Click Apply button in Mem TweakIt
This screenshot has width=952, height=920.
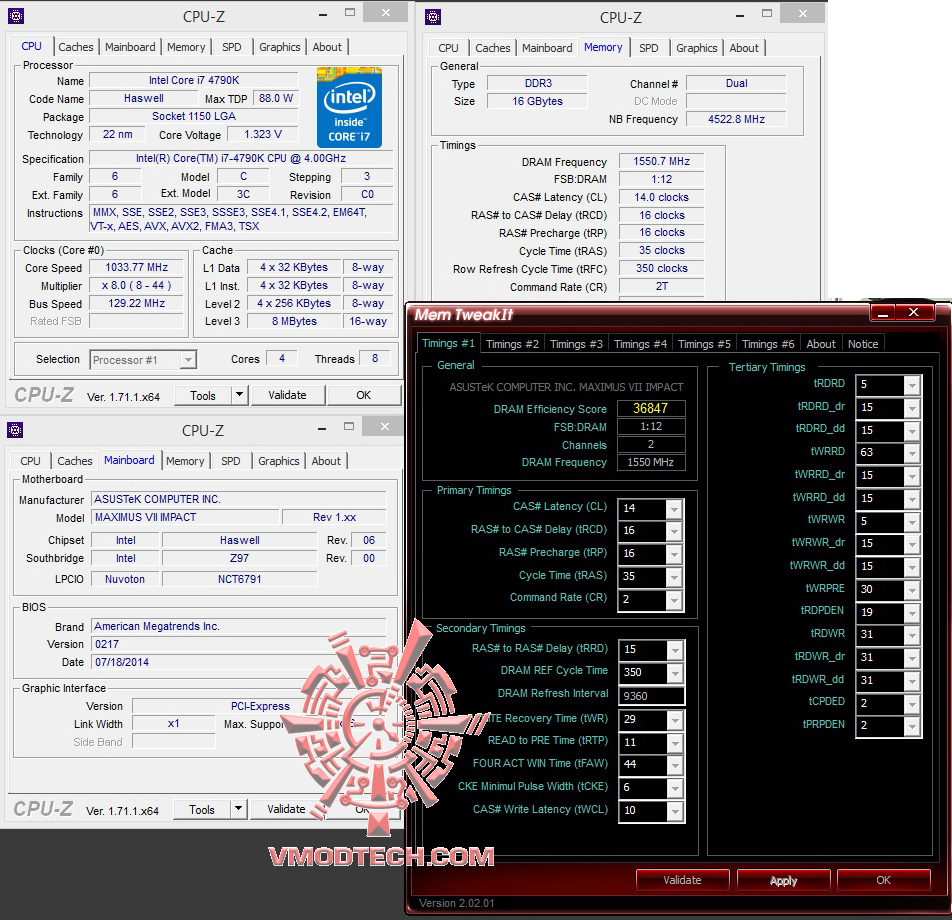click(783, 881)
